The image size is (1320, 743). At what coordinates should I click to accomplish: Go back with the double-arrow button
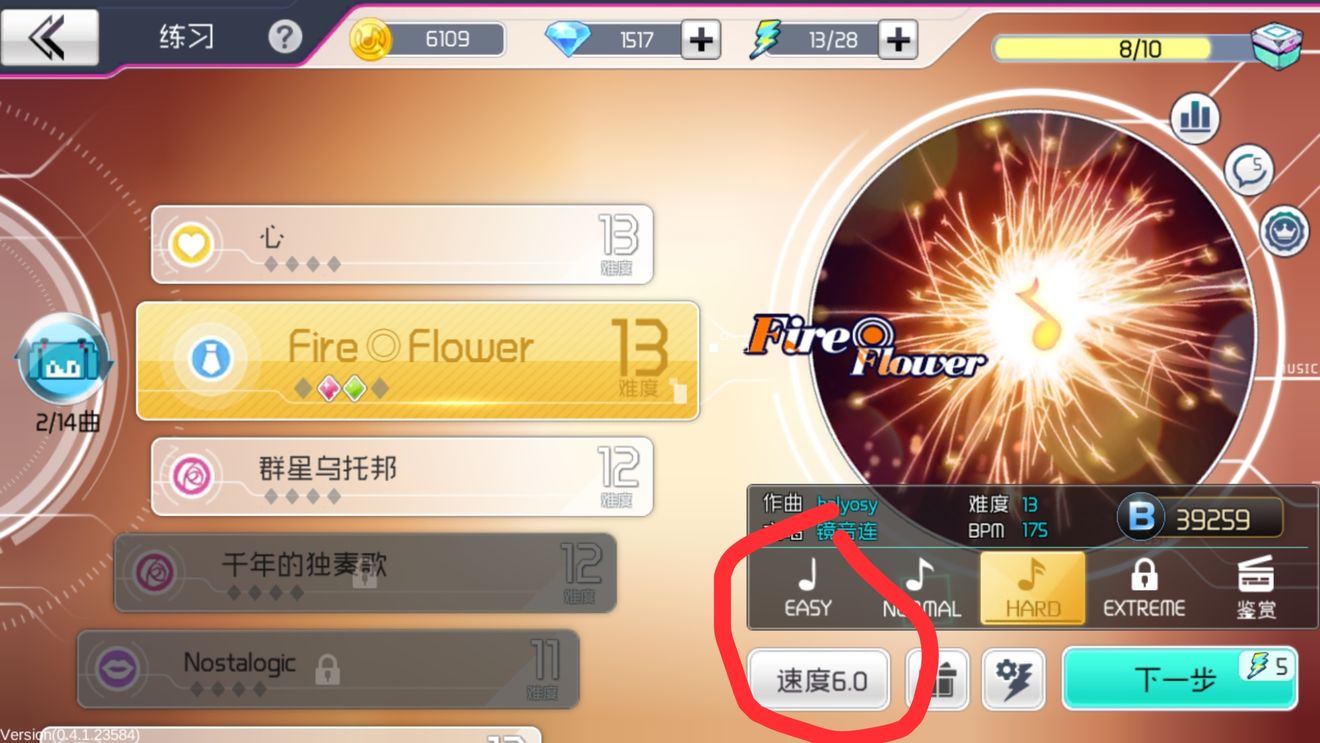[49, 38]
